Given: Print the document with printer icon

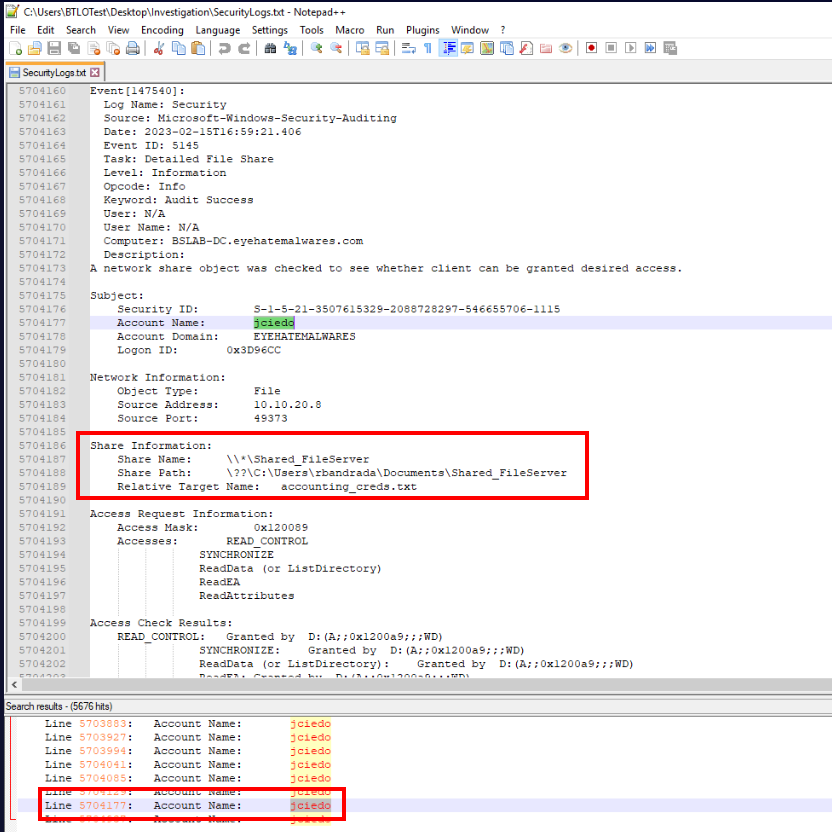Looking at the screenshot, I should (133, 48).
